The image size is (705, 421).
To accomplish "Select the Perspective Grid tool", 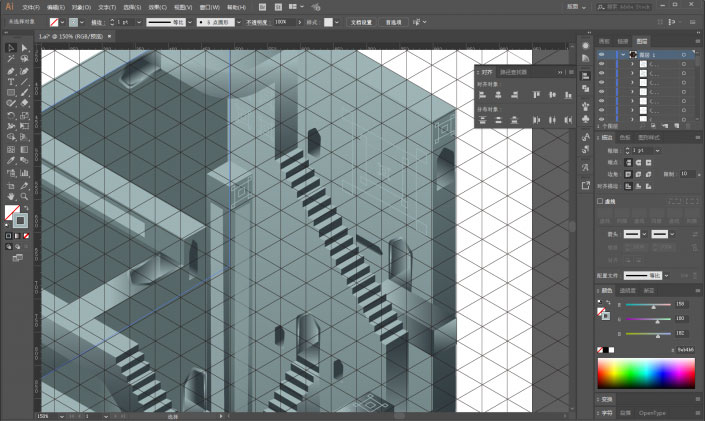I will [24, 137].
